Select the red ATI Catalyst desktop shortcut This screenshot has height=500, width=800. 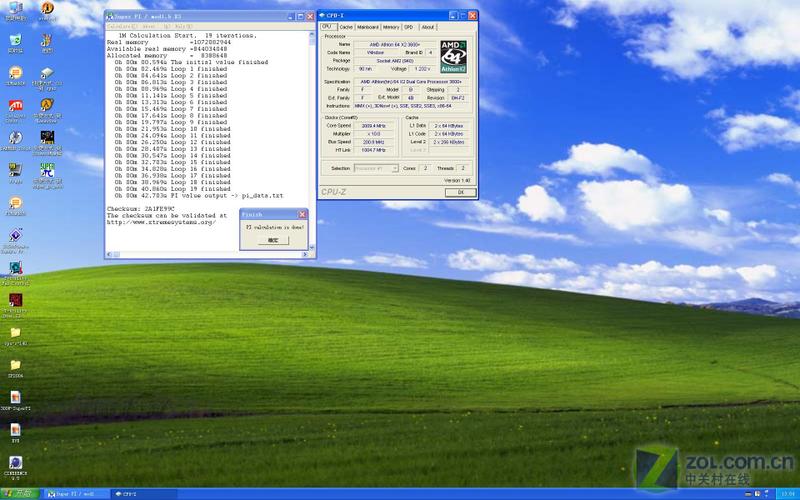(x=16, y=106)
